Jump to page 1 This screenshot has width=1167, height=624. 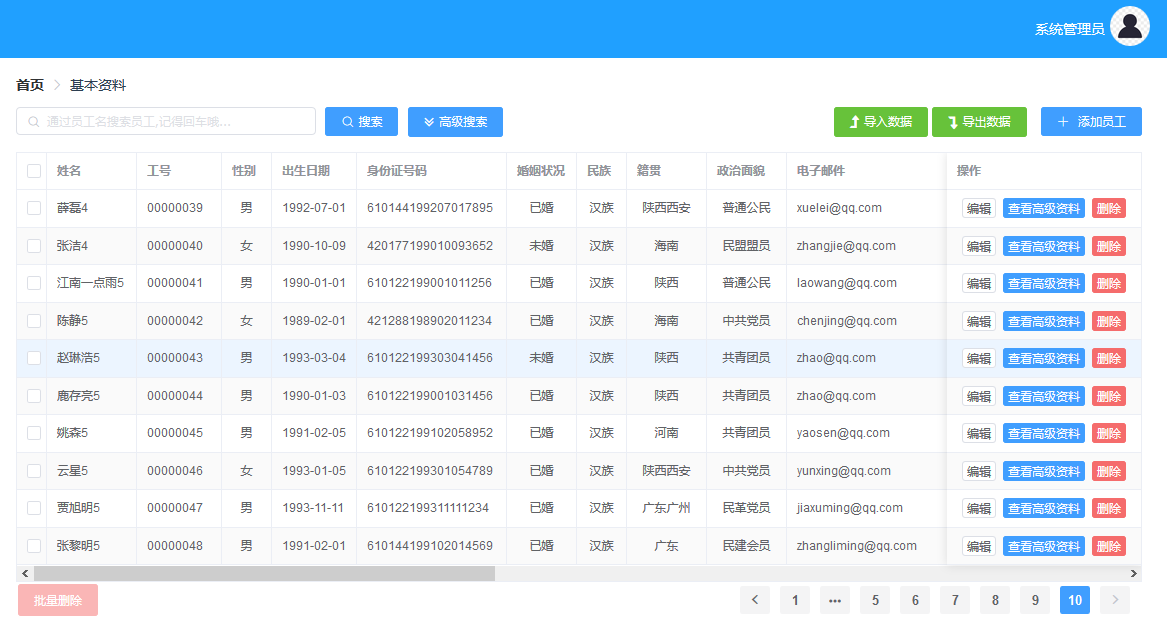[795, 600]
